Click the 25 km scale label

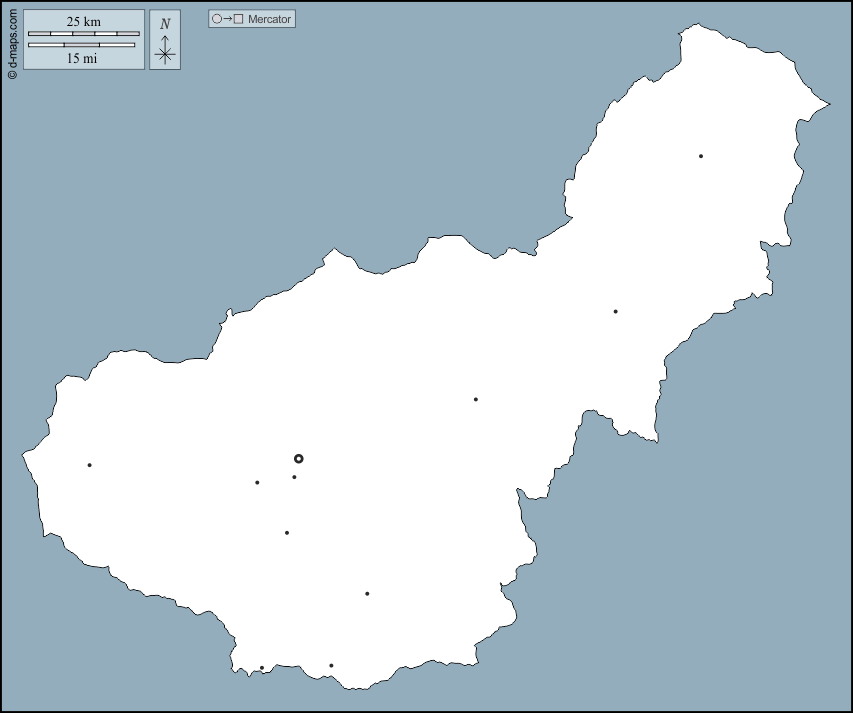[x=83, y=21]
